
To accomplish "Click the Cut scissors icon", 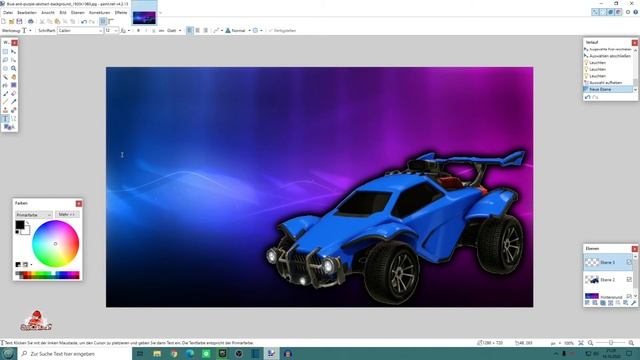I will 42,21.
